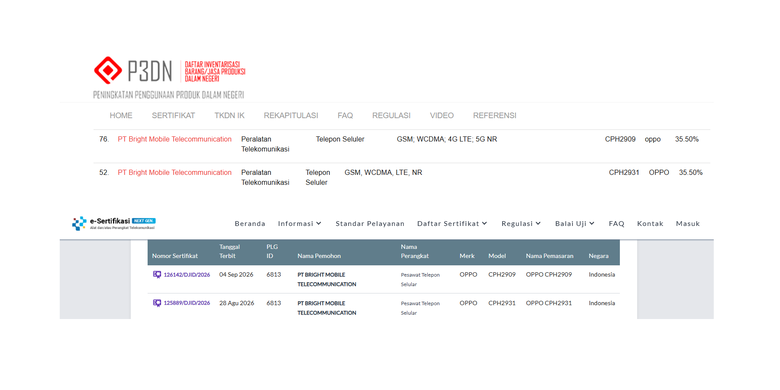Open certificate icon for 125889/DJID/2026
This screenshot has width=780, height=390.
(157, 302)
